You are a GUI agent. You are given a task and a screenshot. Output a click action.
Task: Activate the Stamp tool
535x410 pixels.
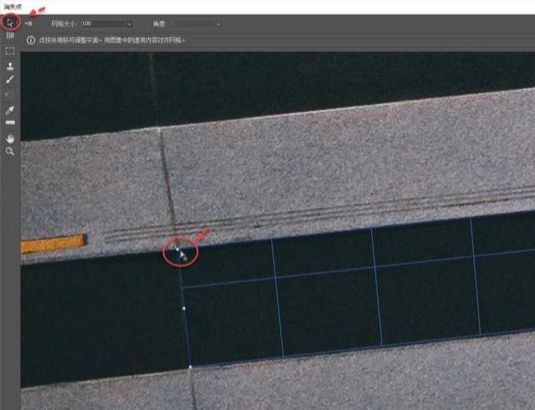(10, 66)
